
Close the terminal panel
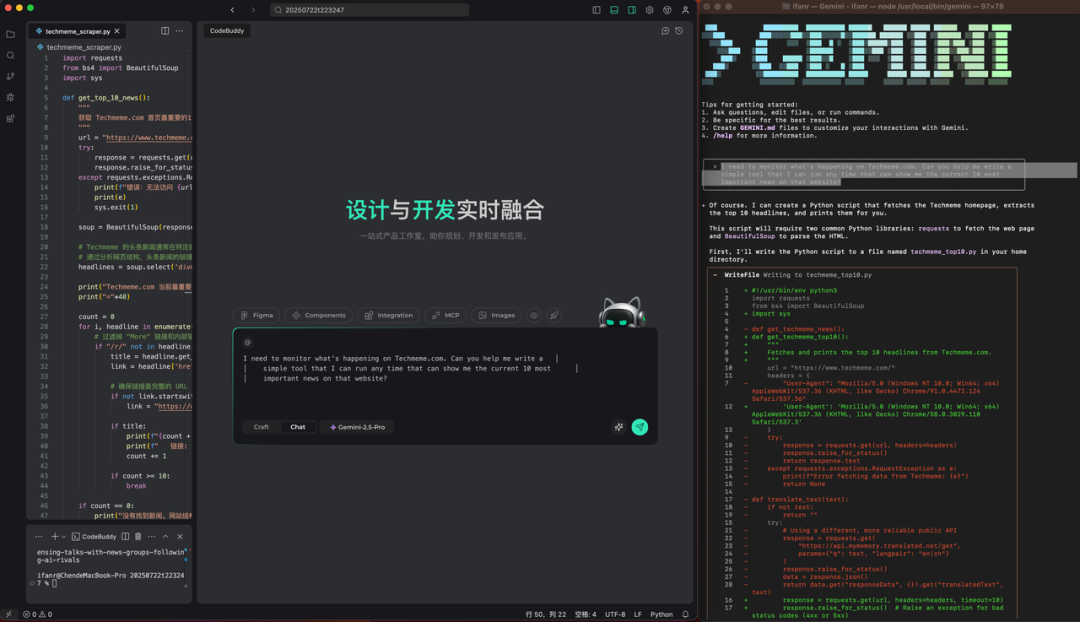pyautogui.click(x=180, y=537)
